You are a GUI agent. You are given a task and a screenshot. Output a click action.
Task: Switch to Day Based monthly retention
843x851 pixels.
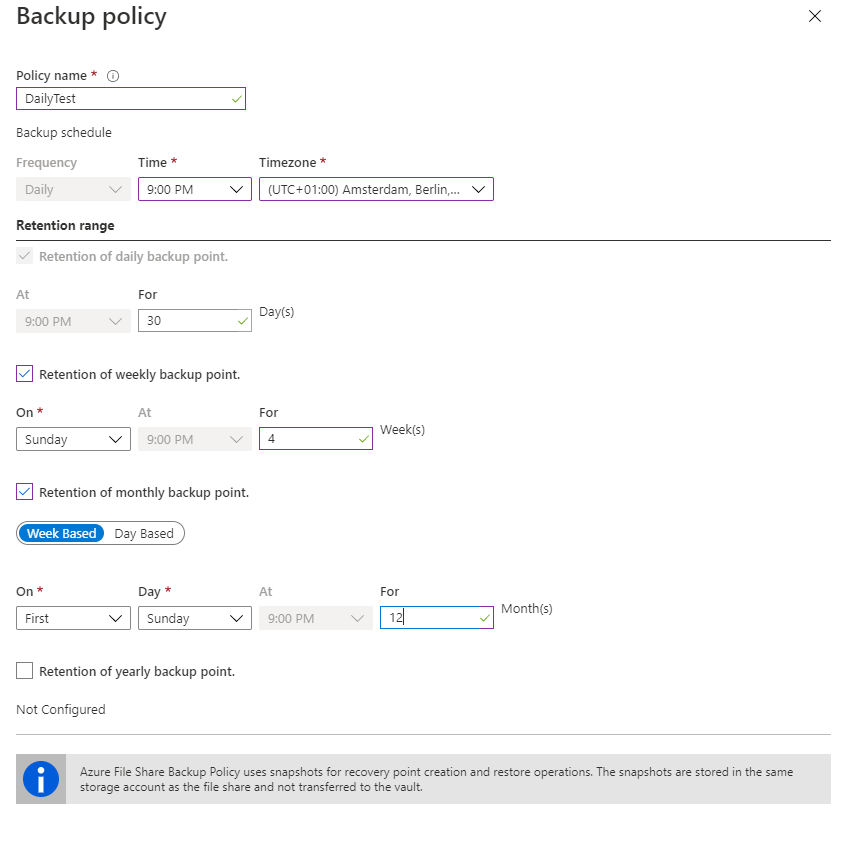[x=144, y=534]
